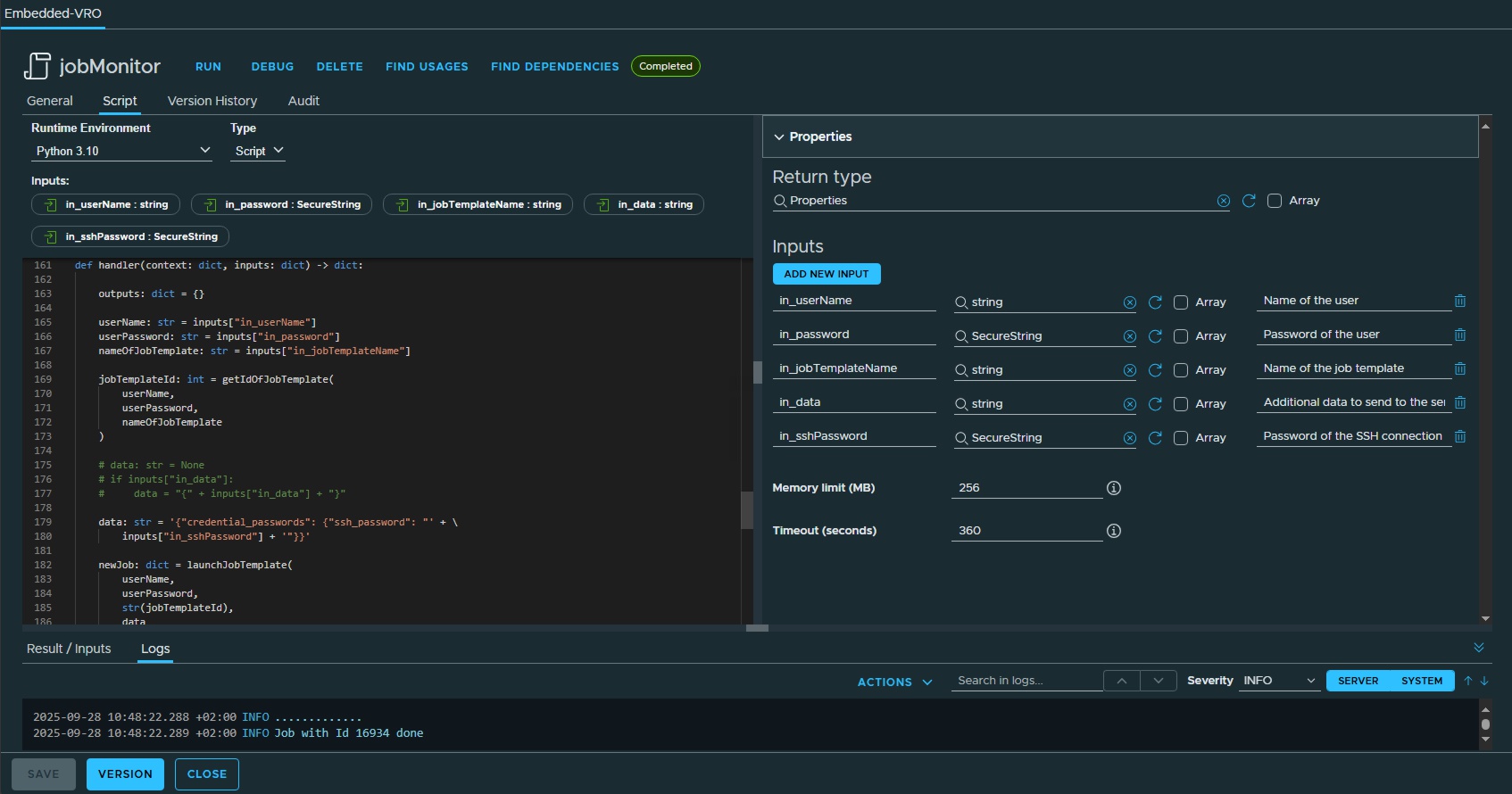Clear the in_jobTemplateName string type

click(x=1130, y=370)
